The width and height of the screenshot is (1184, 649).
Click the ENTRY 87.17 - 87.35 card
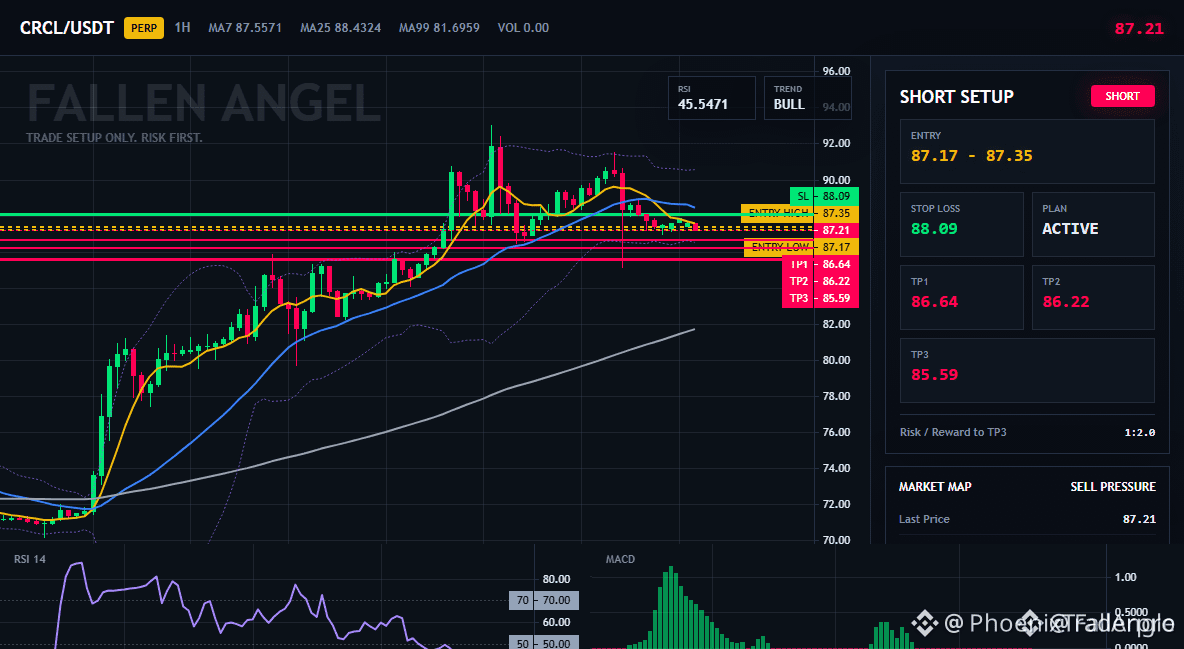1027,151
